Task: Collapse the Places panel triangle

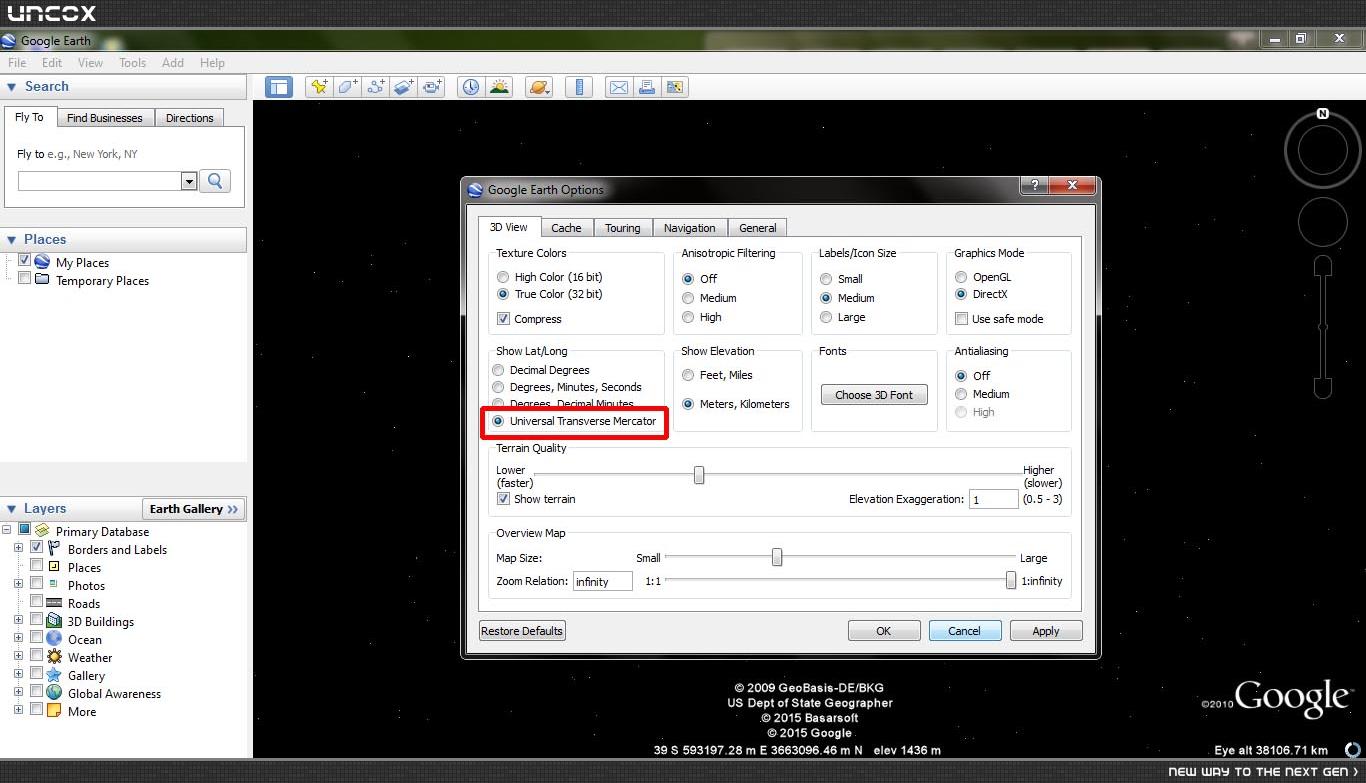Action: [12, 240]
